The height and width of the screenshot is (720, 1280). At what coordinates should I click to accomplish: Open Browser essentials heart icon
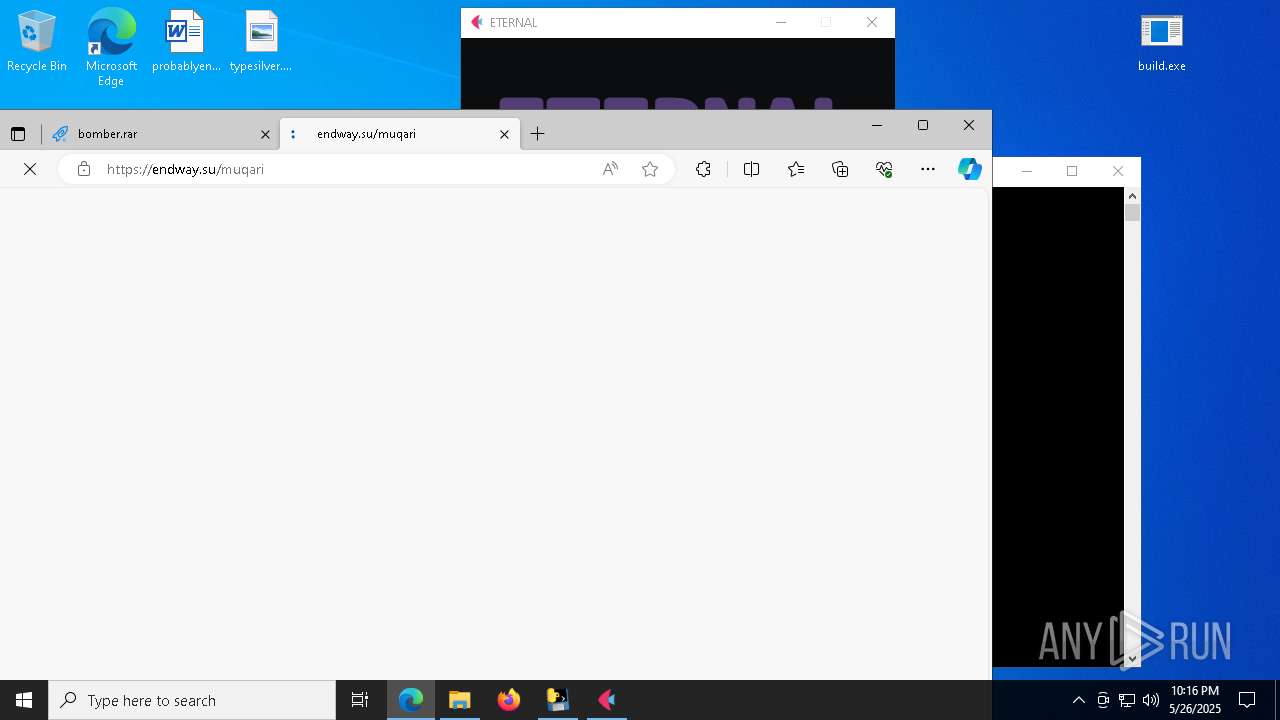coord(884,169)
